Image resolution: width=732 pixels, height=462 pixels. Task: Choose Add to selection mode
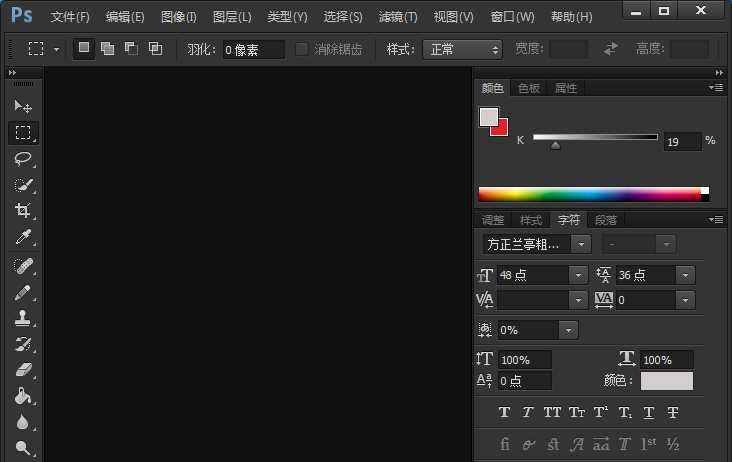click(x=107, y=49)
